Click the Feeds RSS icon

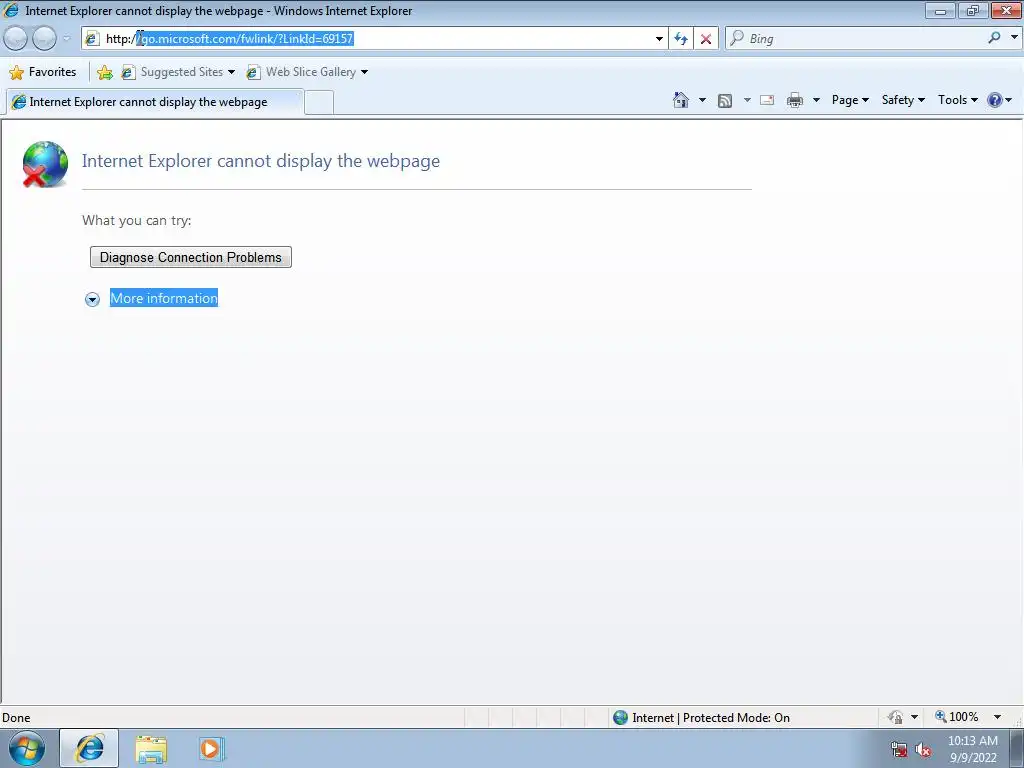(724, 100)
